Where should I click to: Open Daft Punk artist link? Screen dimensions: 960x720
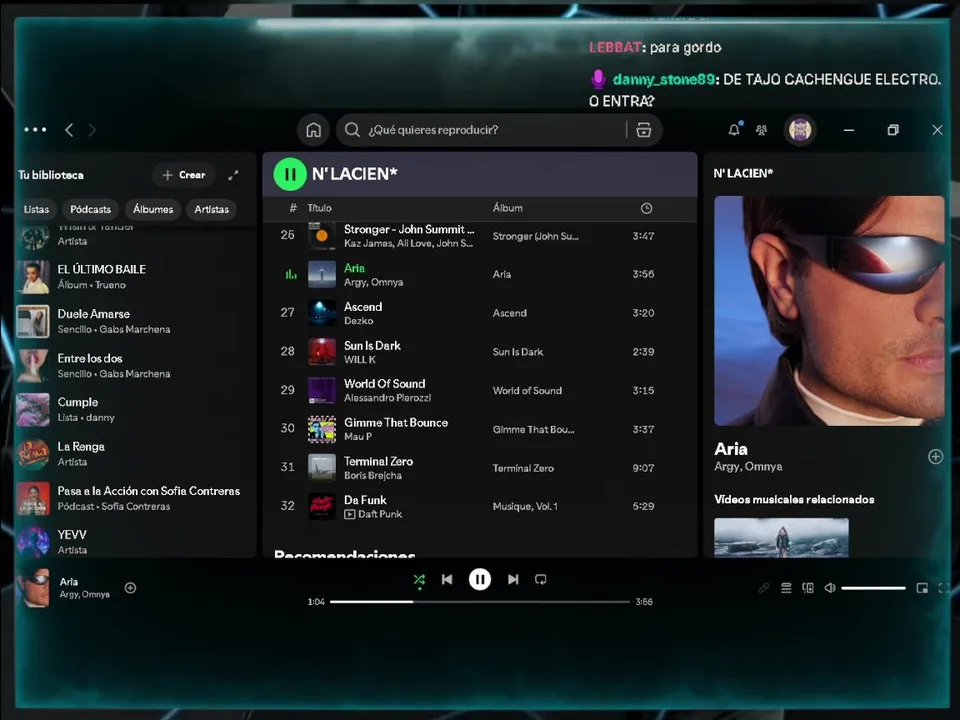pyautogui.click(x=380, y=514)
